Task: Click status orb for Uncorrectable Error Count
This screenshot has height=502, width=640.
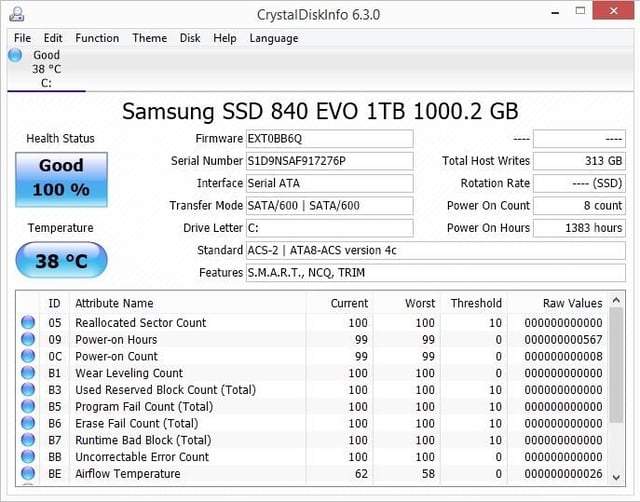Action: [28, 456]
